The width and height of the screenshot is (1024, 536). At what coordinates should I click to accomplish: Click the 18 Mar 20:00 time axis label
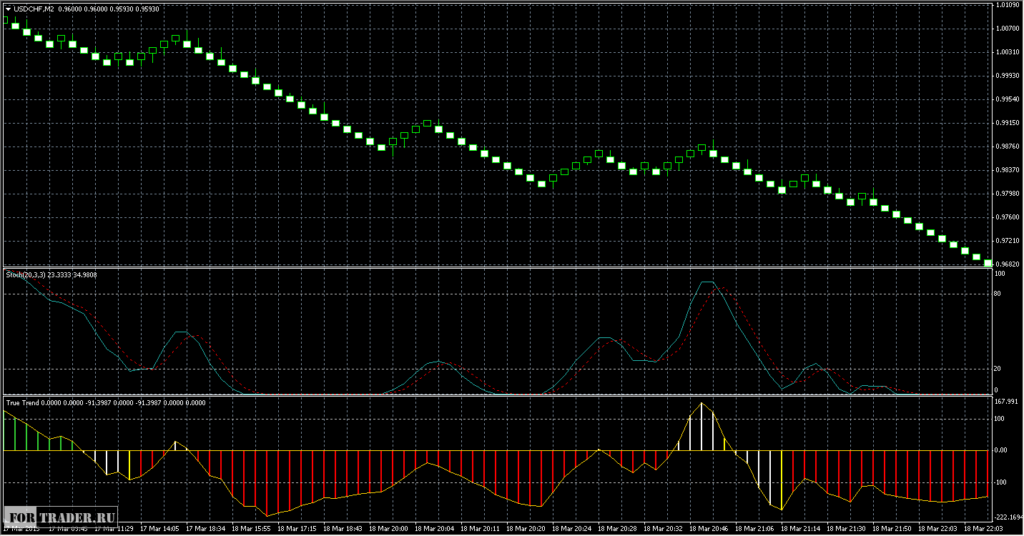coord(388,529)
